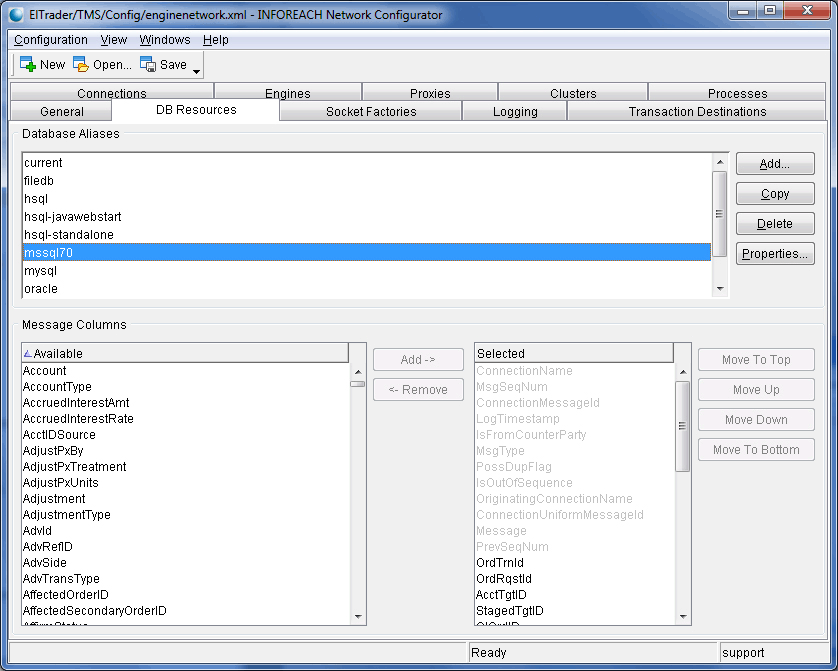This screenshot has height=671, width=838.
Task: Open the Engines tab
Action: tap(288, 94)
